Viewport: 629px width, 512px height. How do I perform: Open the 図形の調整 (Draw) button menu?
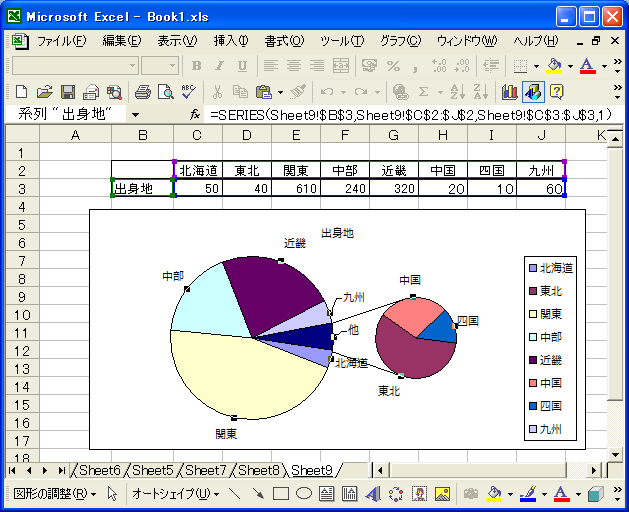(55, 494)
